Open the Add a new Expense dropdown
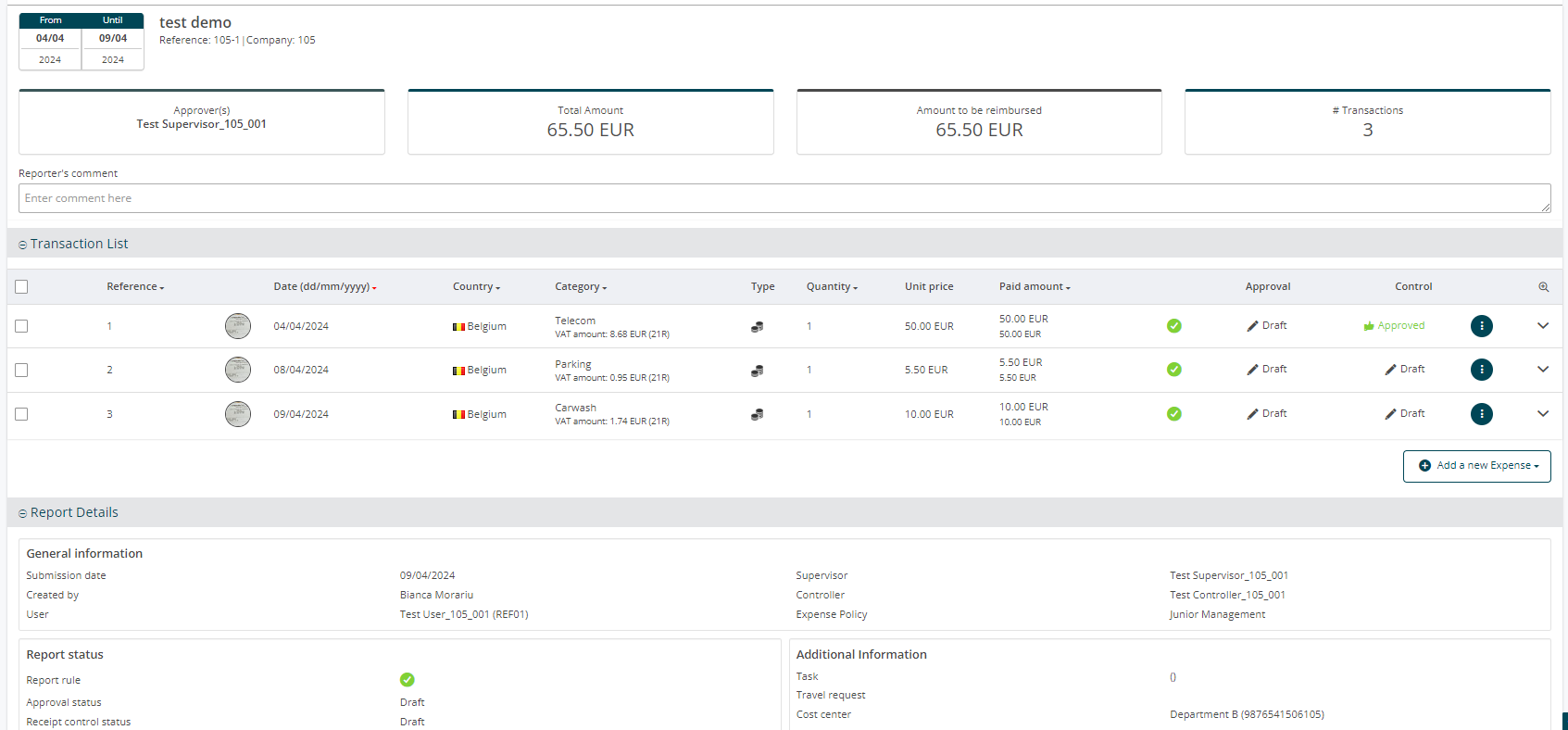This screenshot has height=730, width=1568. tap(1476, 466)
